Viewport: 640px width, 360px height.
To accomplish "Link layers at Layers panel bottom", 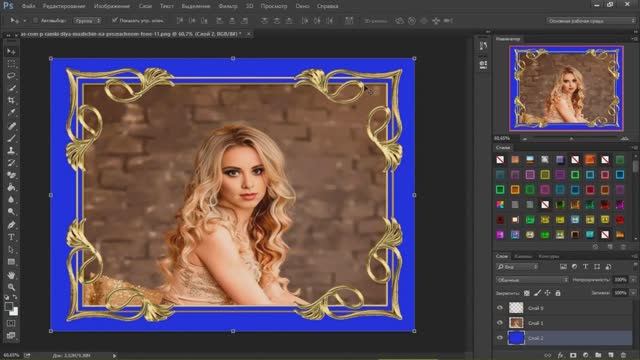I will click(548, 355).
